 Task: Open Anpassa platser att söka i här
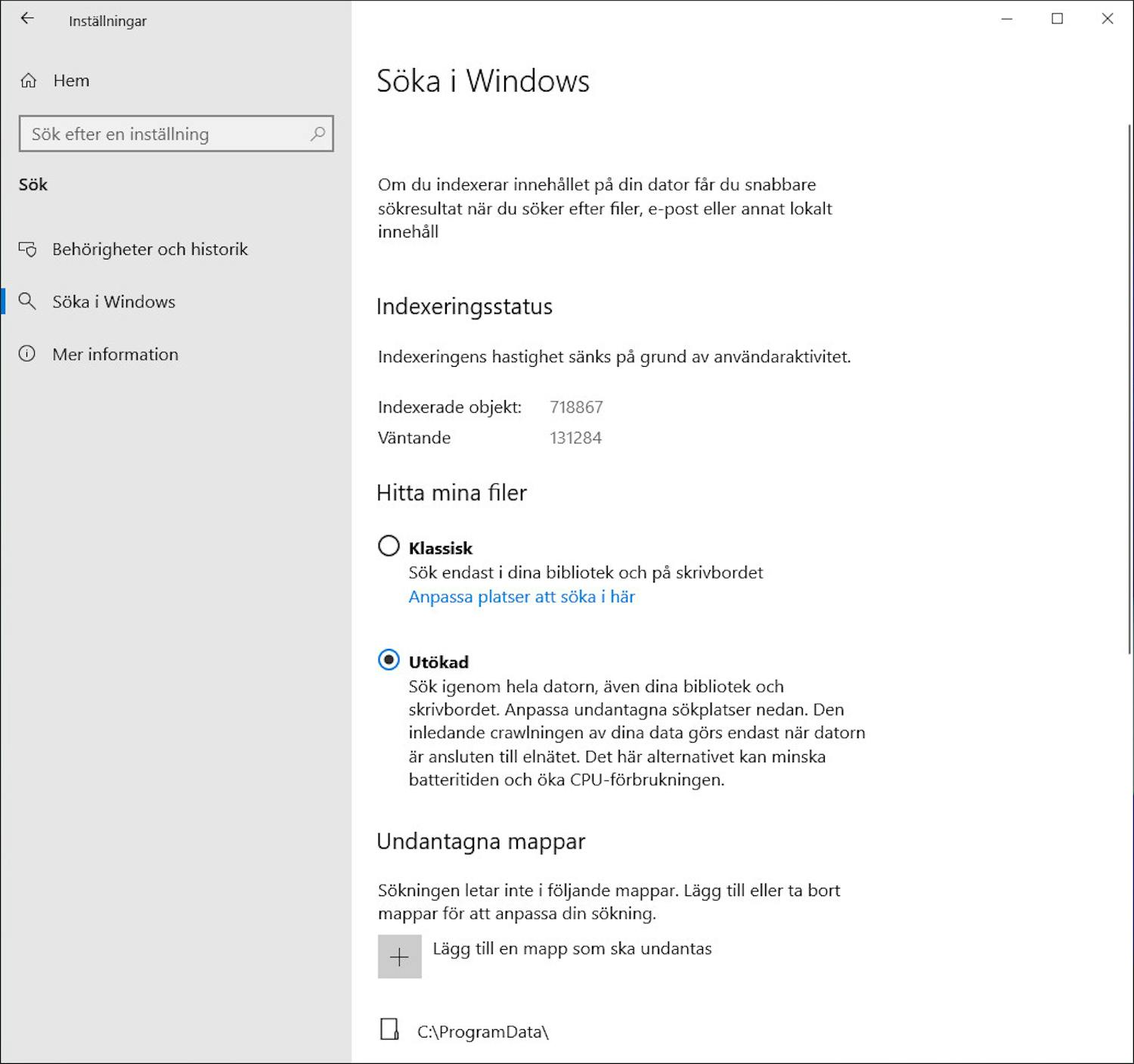point(521,597)
